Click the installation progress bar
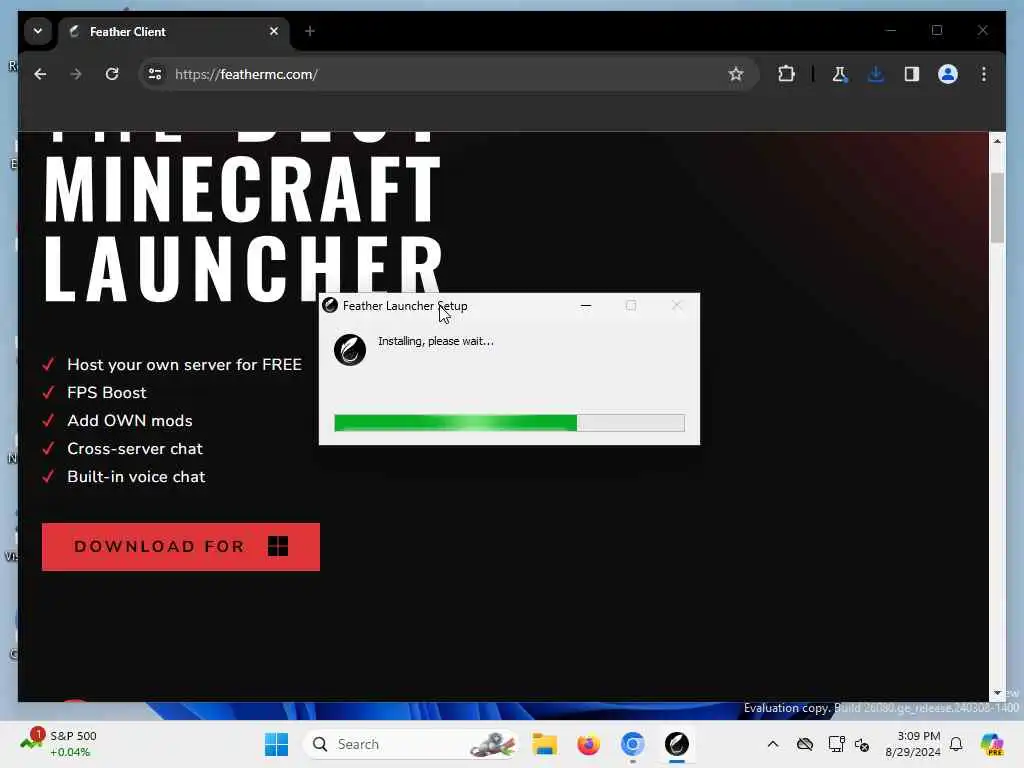The image size is (1024, 768). [x=509, y=423]
